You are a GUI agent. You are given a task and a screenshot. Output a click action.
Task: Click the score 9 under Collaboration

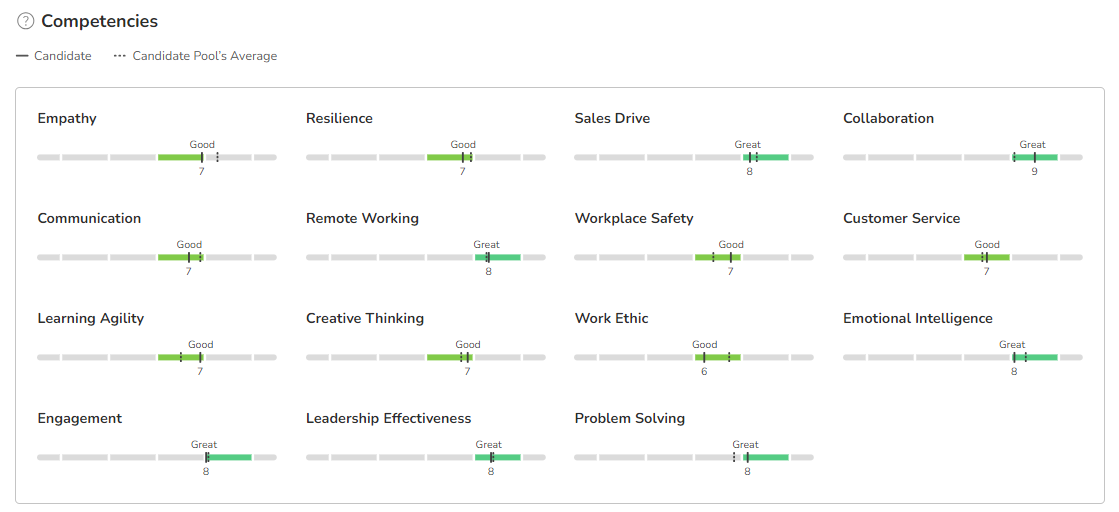pos(1034,172)
